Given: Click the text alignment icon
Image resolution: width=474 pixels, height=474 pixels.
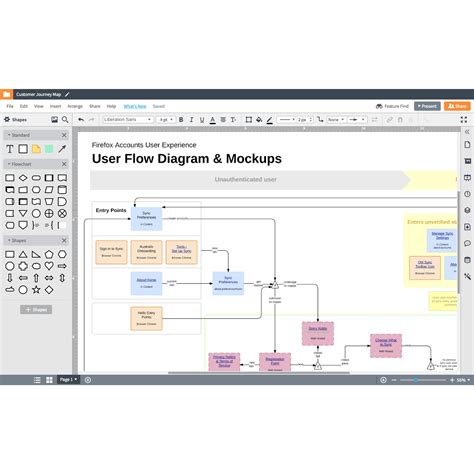Looking at the screenshot, I should point(223,119).
